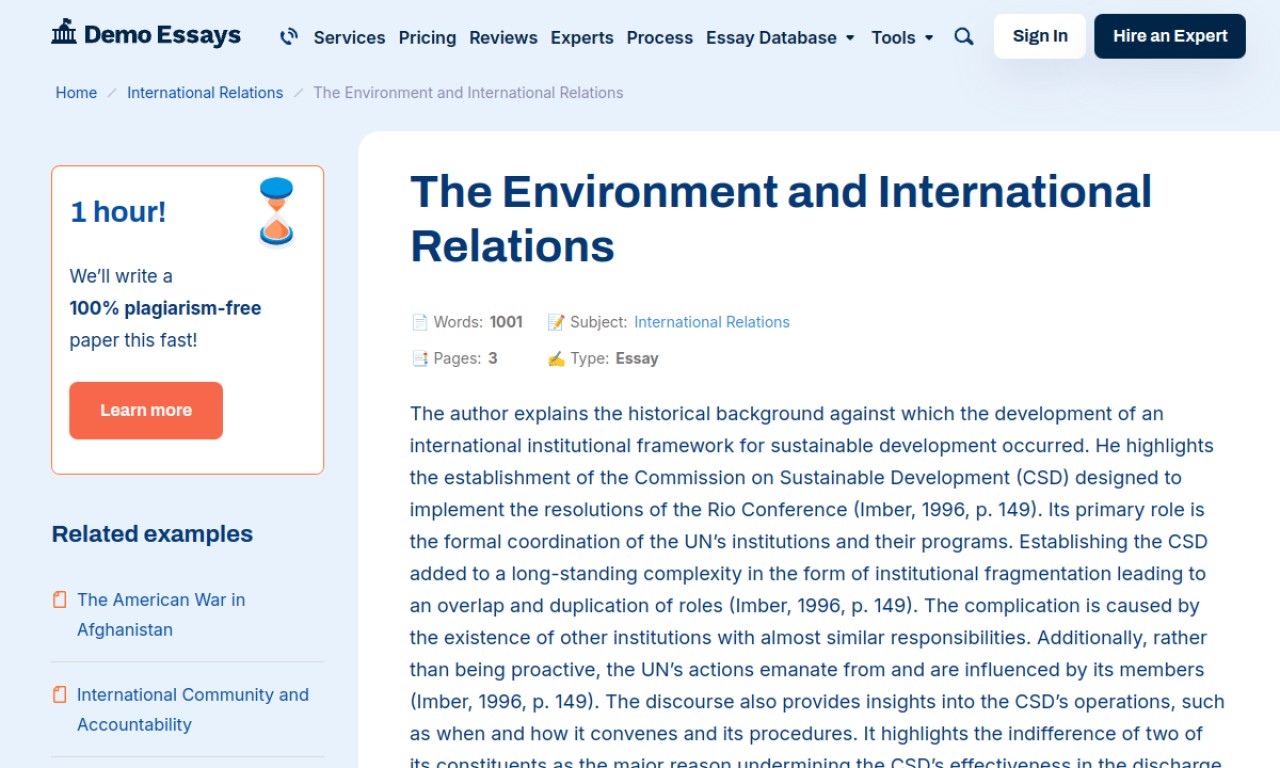This screenshot has height=768, width=1280.
Task: Open the Process menu item
Action: tap(659, 37)
